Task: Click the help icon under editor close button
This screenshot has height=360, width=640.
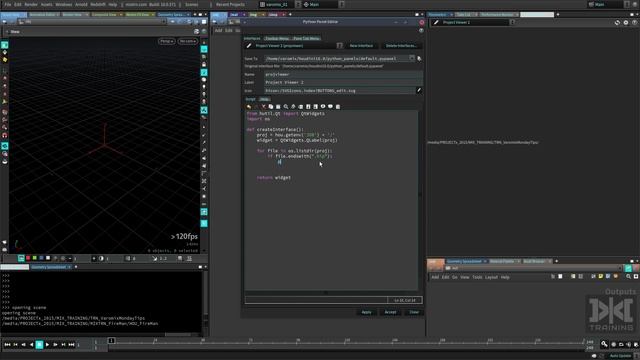Action: 421,30
